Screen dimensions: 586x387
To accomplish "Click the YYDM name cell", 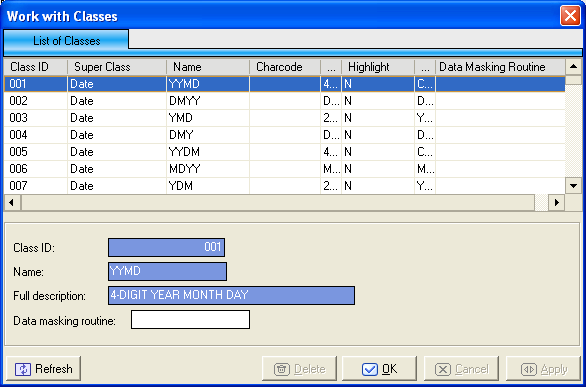I will [x=208, y=152].
